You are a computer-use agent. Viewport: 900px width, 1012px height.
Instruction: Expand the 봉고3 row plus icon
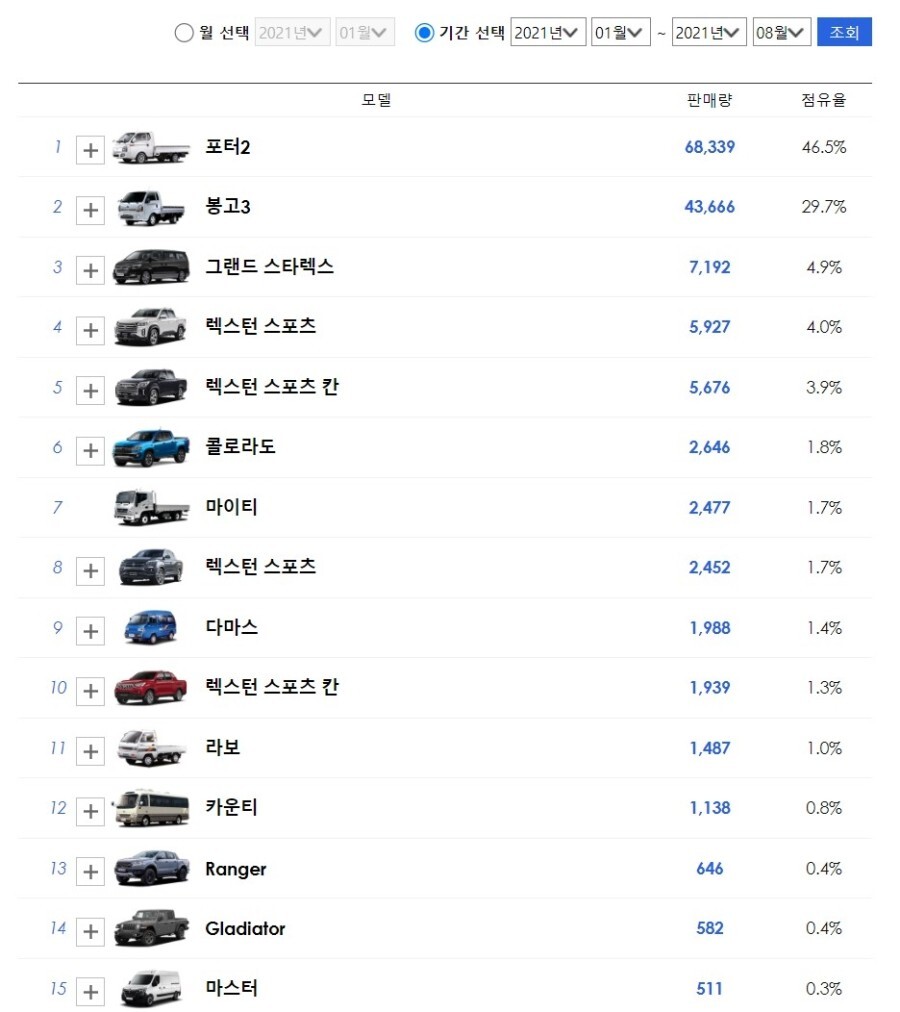pos(90,210)
